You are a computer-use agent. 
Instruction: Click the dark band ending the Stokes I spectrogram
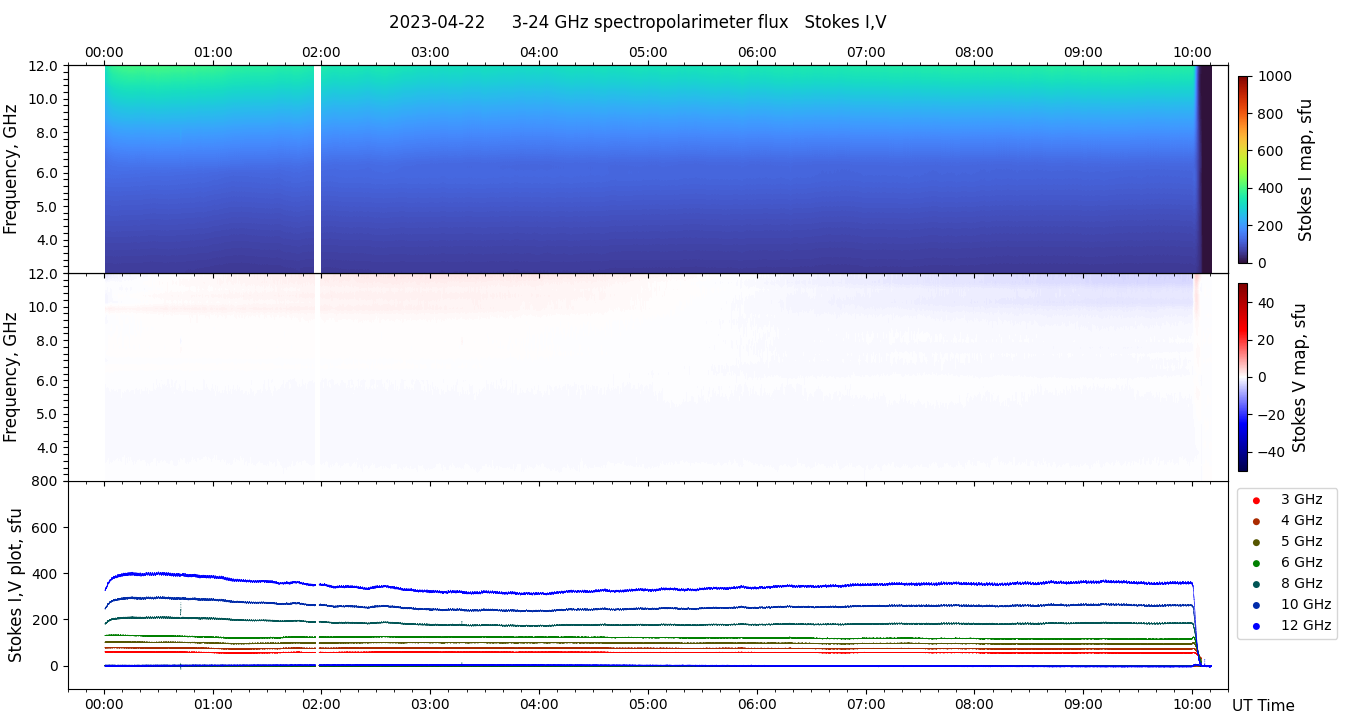1205,169
